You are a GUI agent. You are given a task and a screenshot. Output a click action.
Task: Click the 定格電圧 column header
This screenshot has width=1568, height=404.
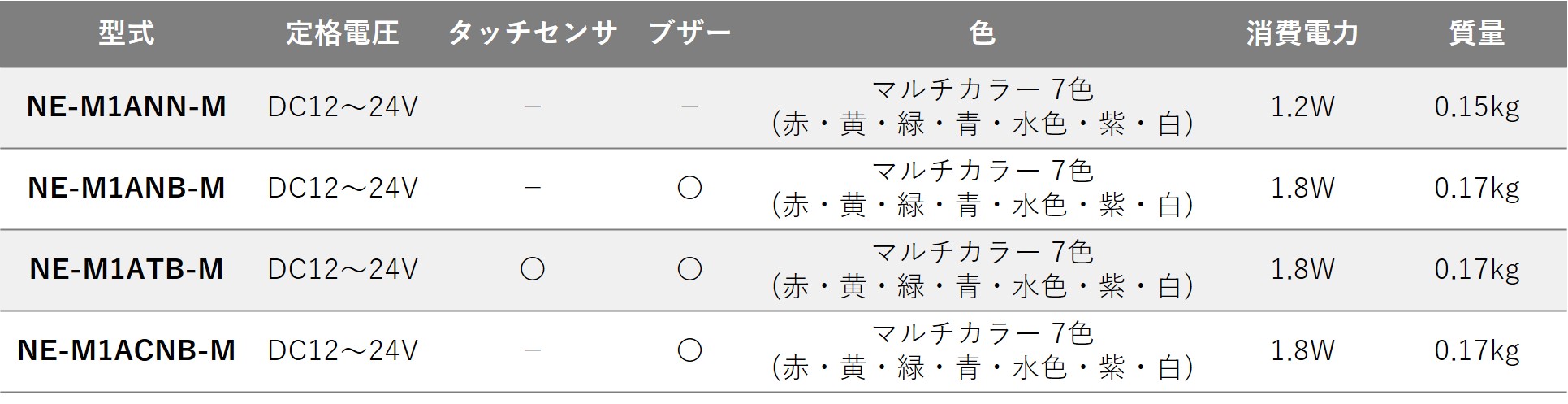click(342, 33)
